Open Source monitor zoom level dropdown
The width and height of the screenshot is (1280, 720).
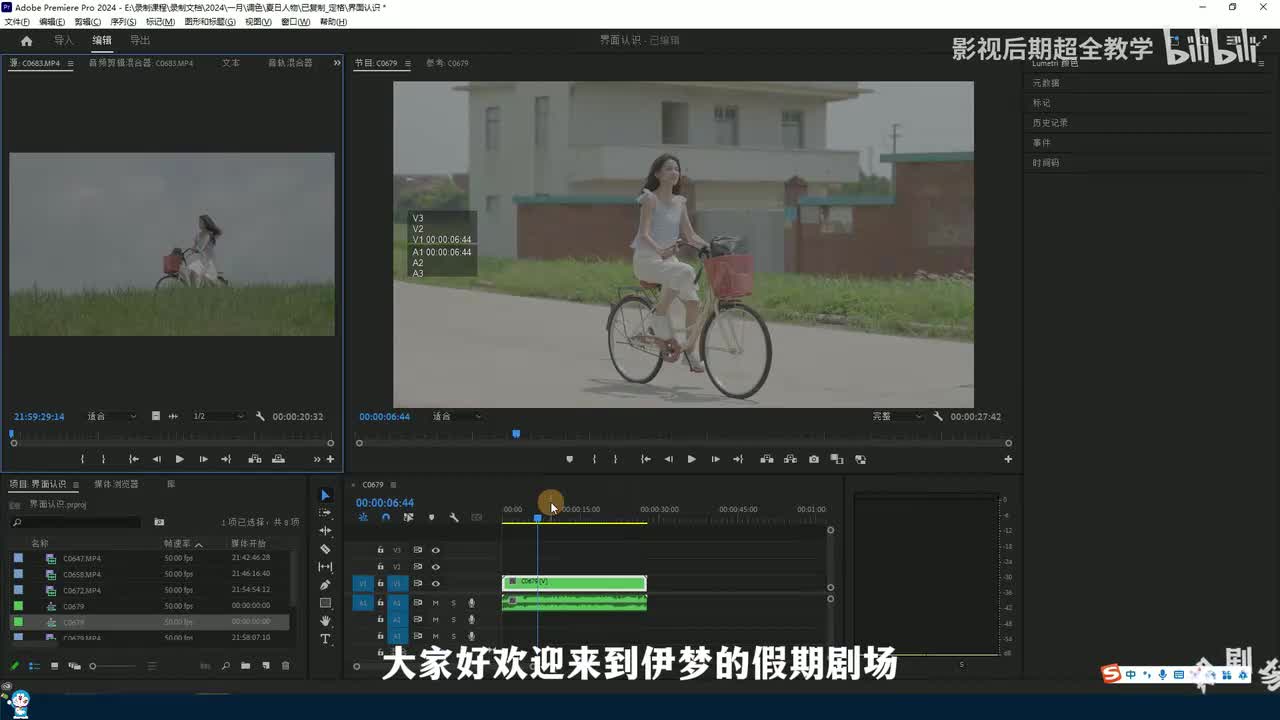[x=111, y=416]
